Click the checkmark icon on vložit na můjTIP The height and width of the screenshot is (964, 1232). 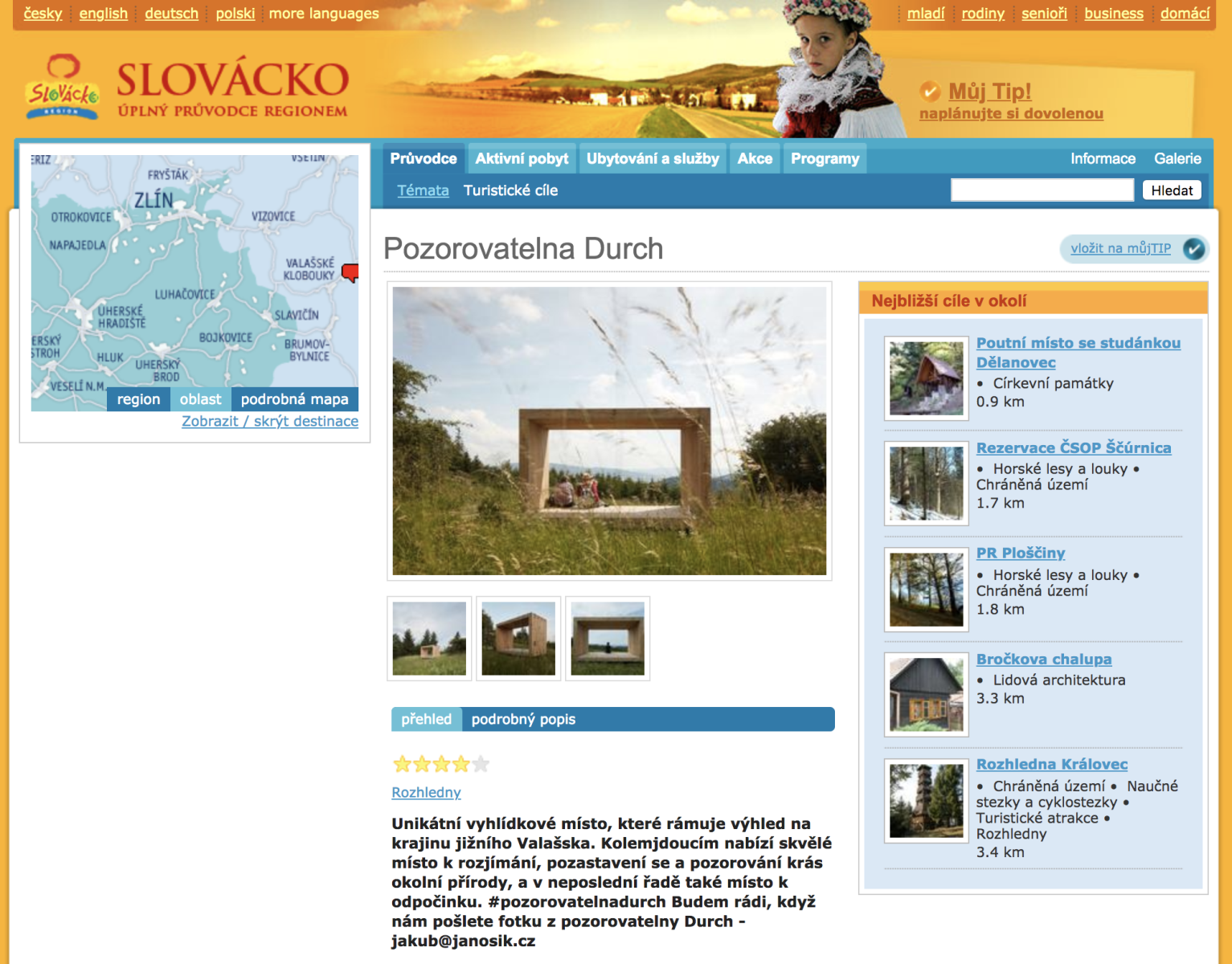tap(1193, 249)
